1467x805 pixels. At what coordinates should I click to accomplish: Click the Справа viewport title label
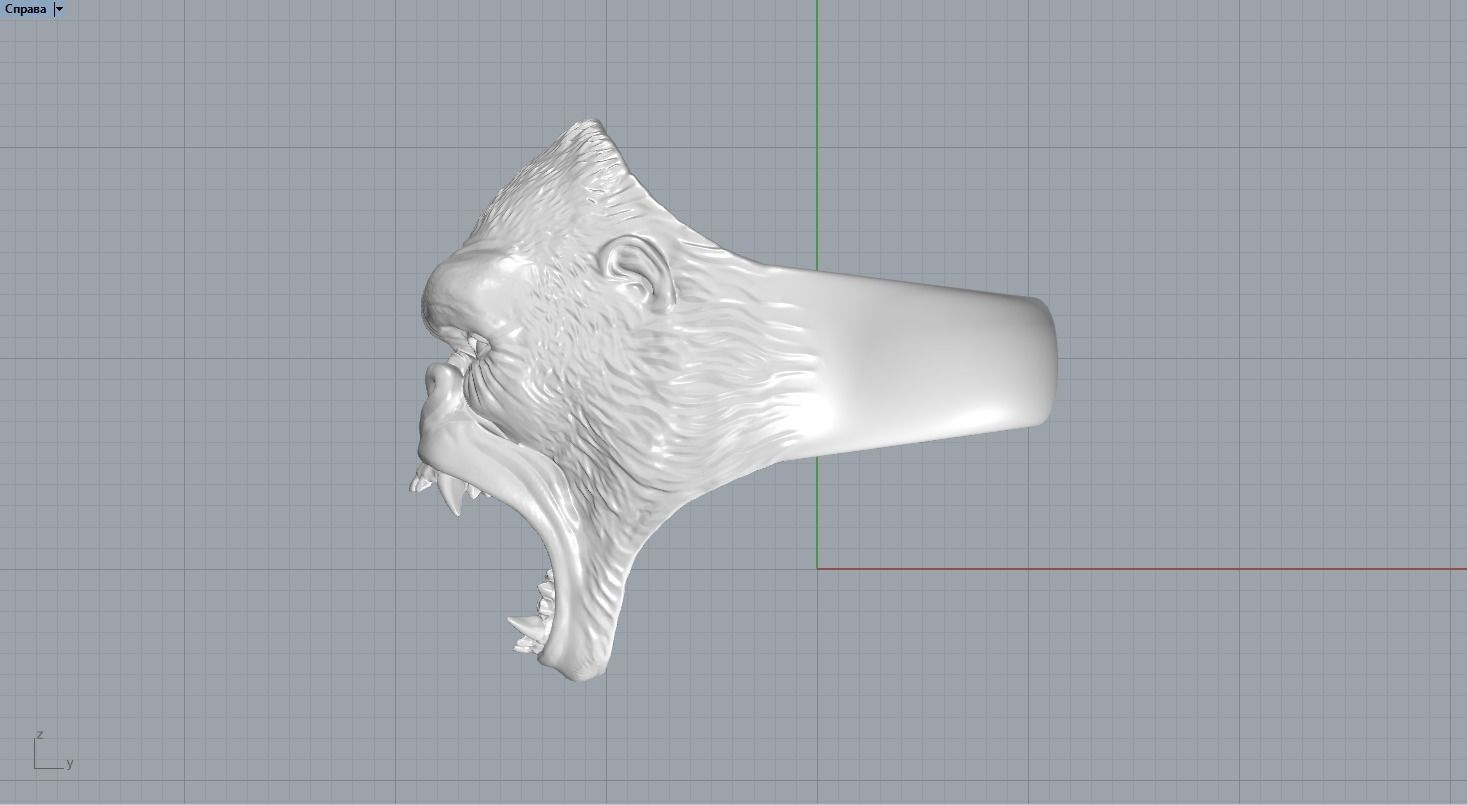tap(25, 9)
